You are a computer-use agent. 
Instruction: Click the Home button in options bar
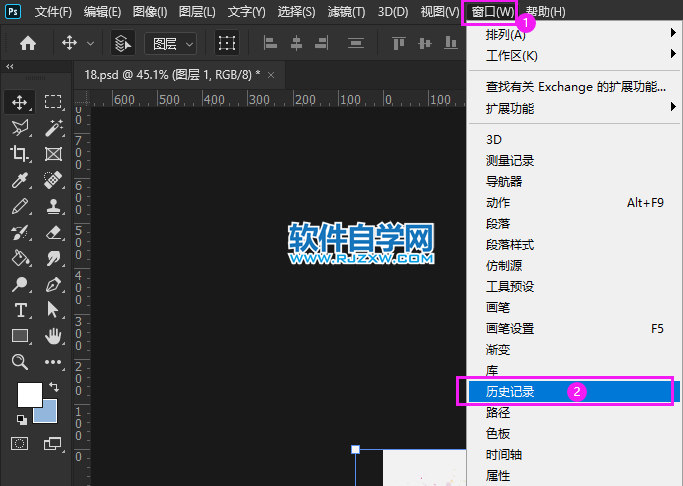click(x=28, y=43)
